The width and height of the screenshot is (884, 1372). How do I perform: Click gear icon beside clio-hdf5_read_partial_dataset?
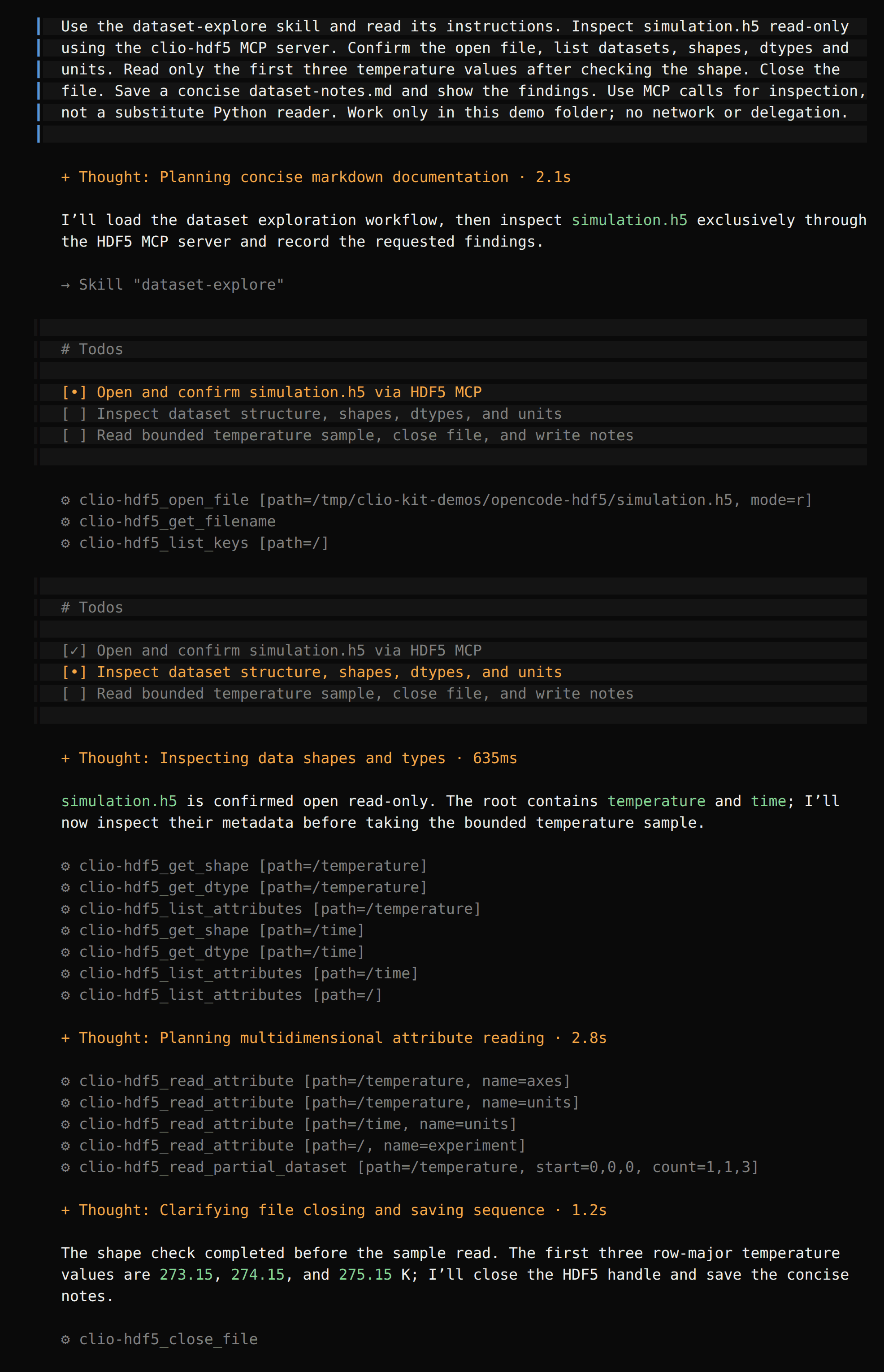(65, 1168)
